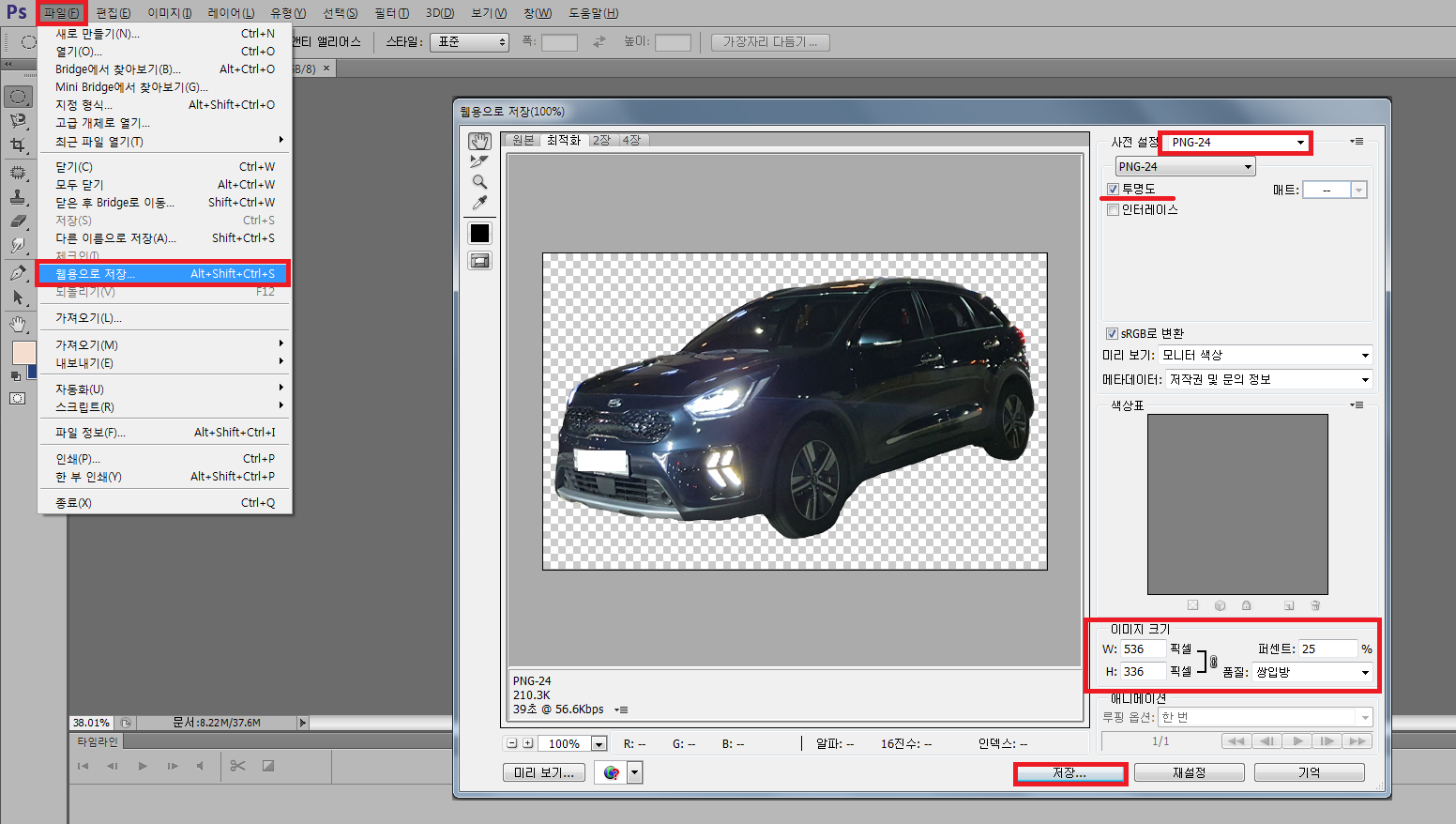The image size is (1456, 824).
Task: Open the 품질 quality resampling dropdown
Action: coord(1312,672)
